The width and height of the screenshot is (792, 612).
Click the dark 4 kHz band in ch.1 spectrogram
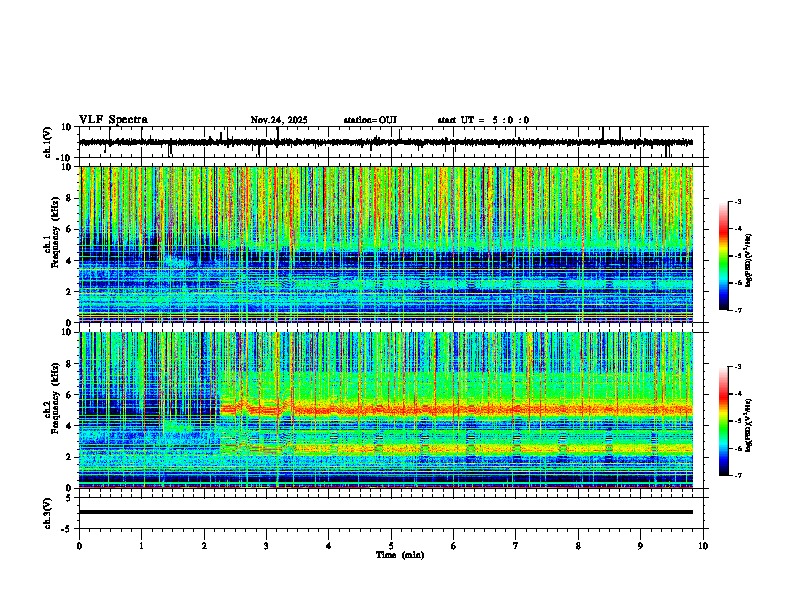(x=386, y=261)
